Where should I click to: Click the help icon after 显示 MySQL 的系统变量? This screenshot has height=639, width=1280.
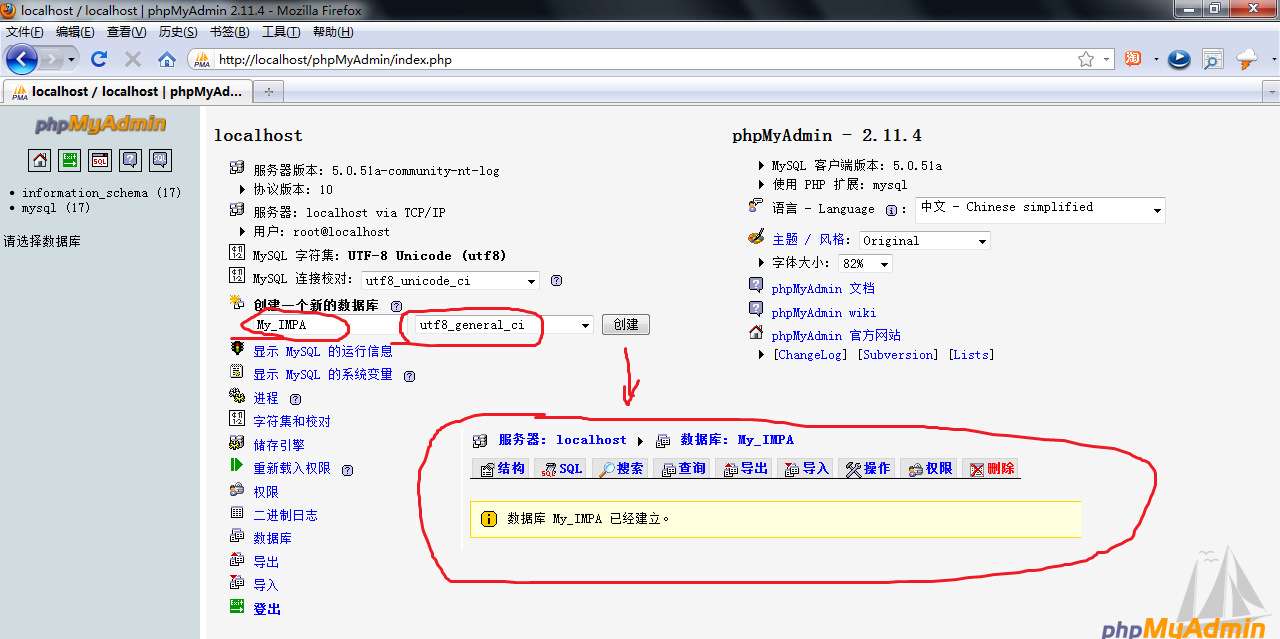point(409,376)
